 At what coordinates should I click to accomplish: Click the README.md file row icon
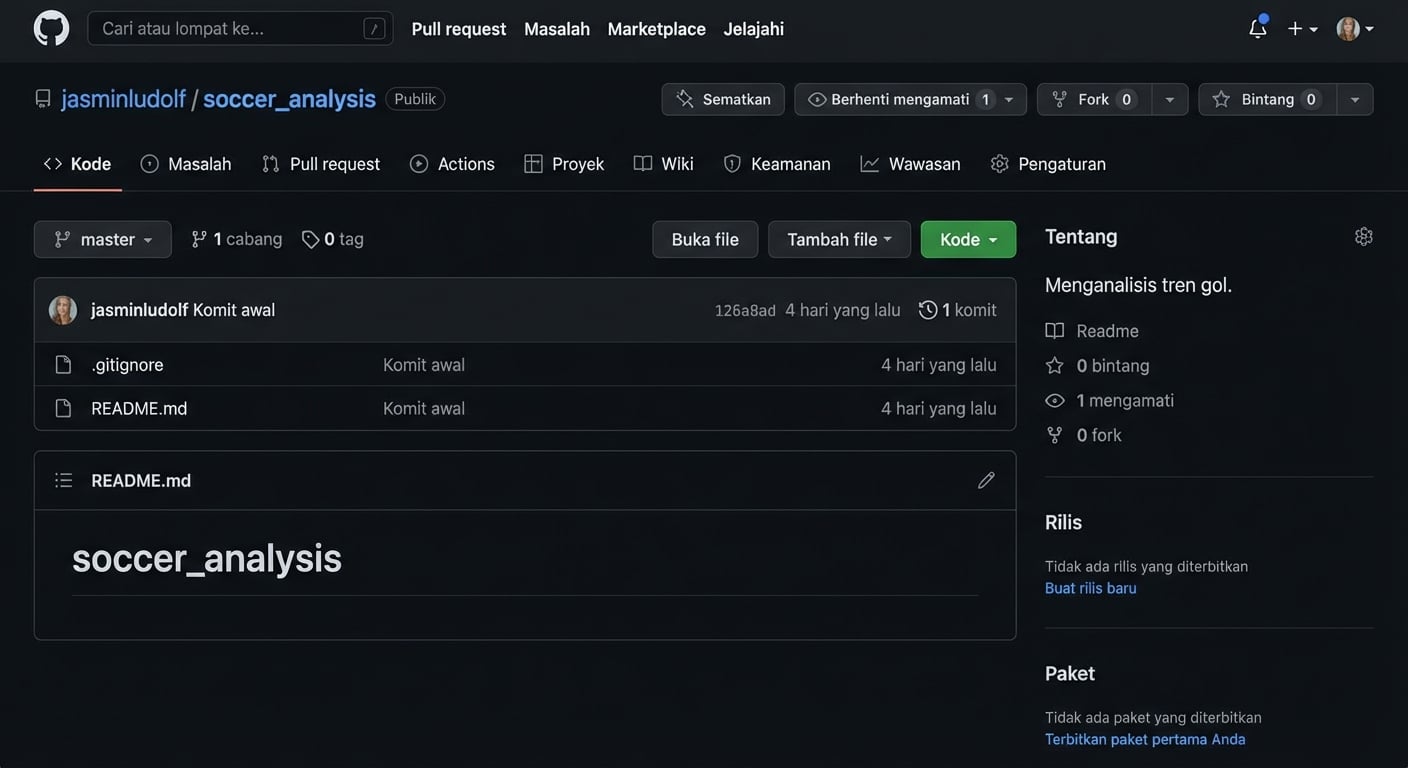pos(63,408)
